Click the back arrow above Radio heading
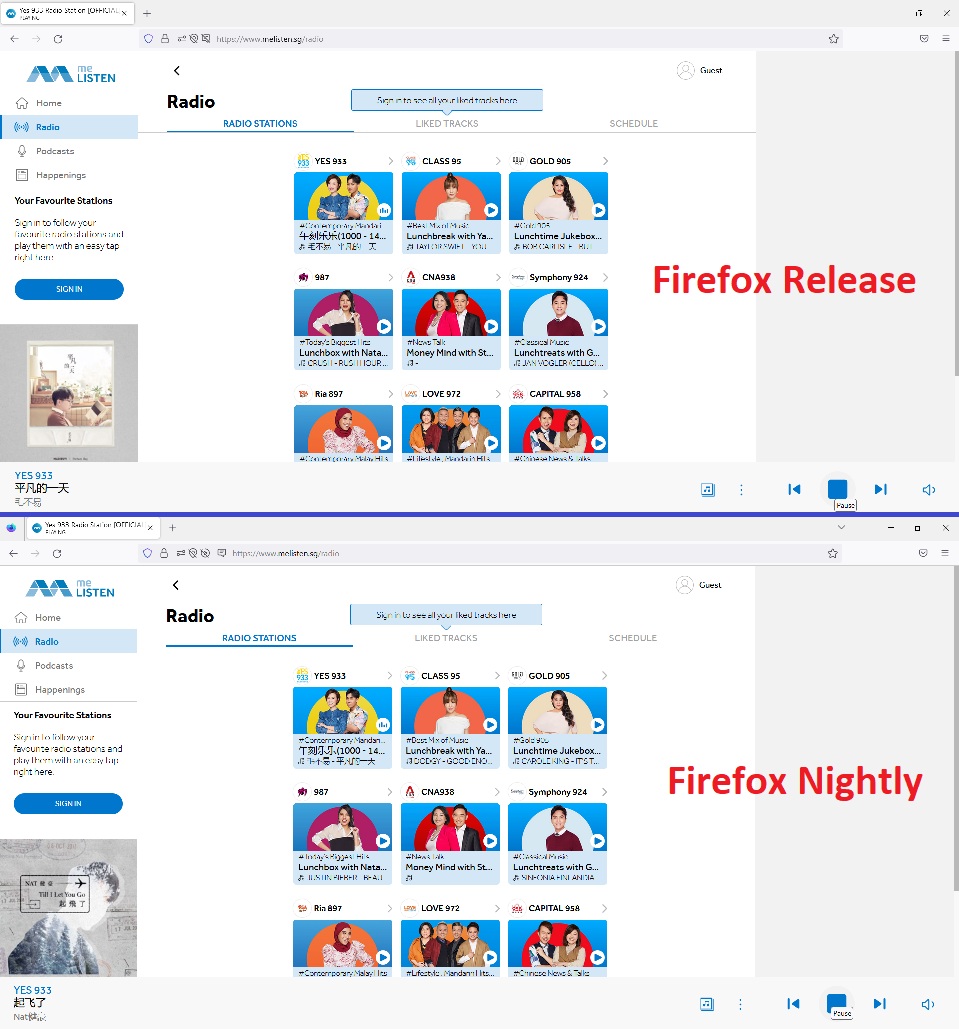The image size is (959, 1029). click(177, 71)
